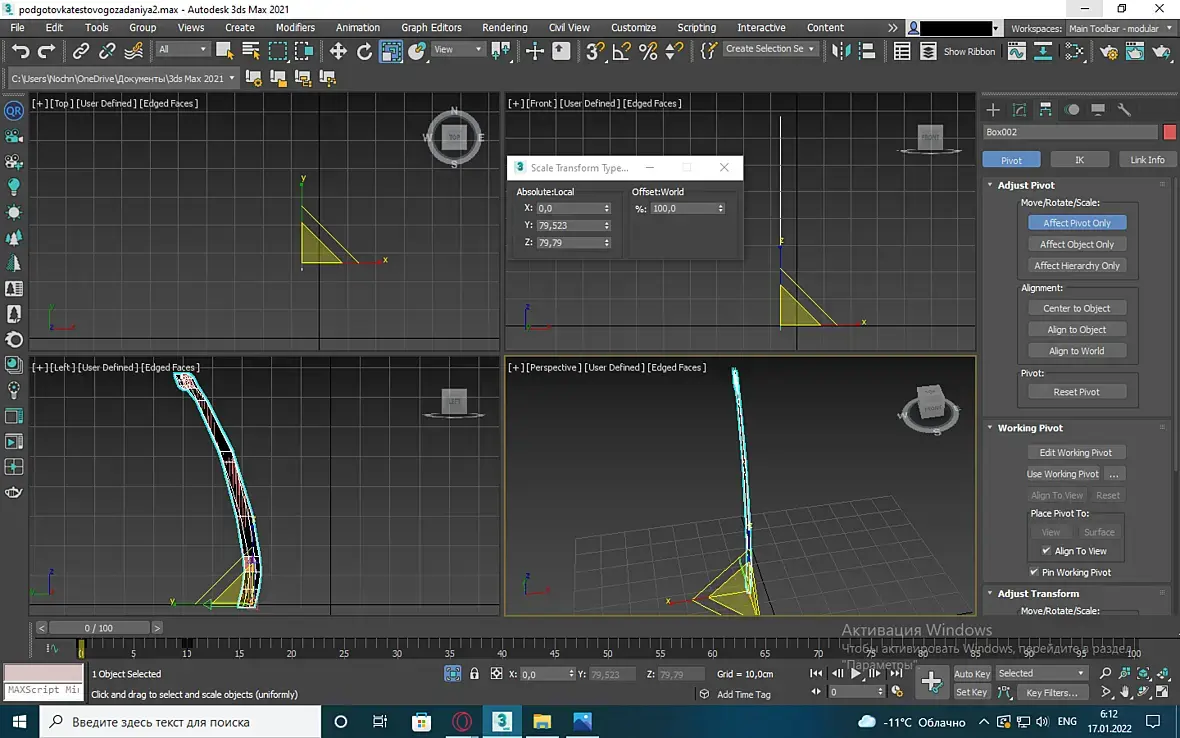Screen dimensions: 1180x738
Task: Toggle the Align To View checkbox
Action: click(1046, 551)
